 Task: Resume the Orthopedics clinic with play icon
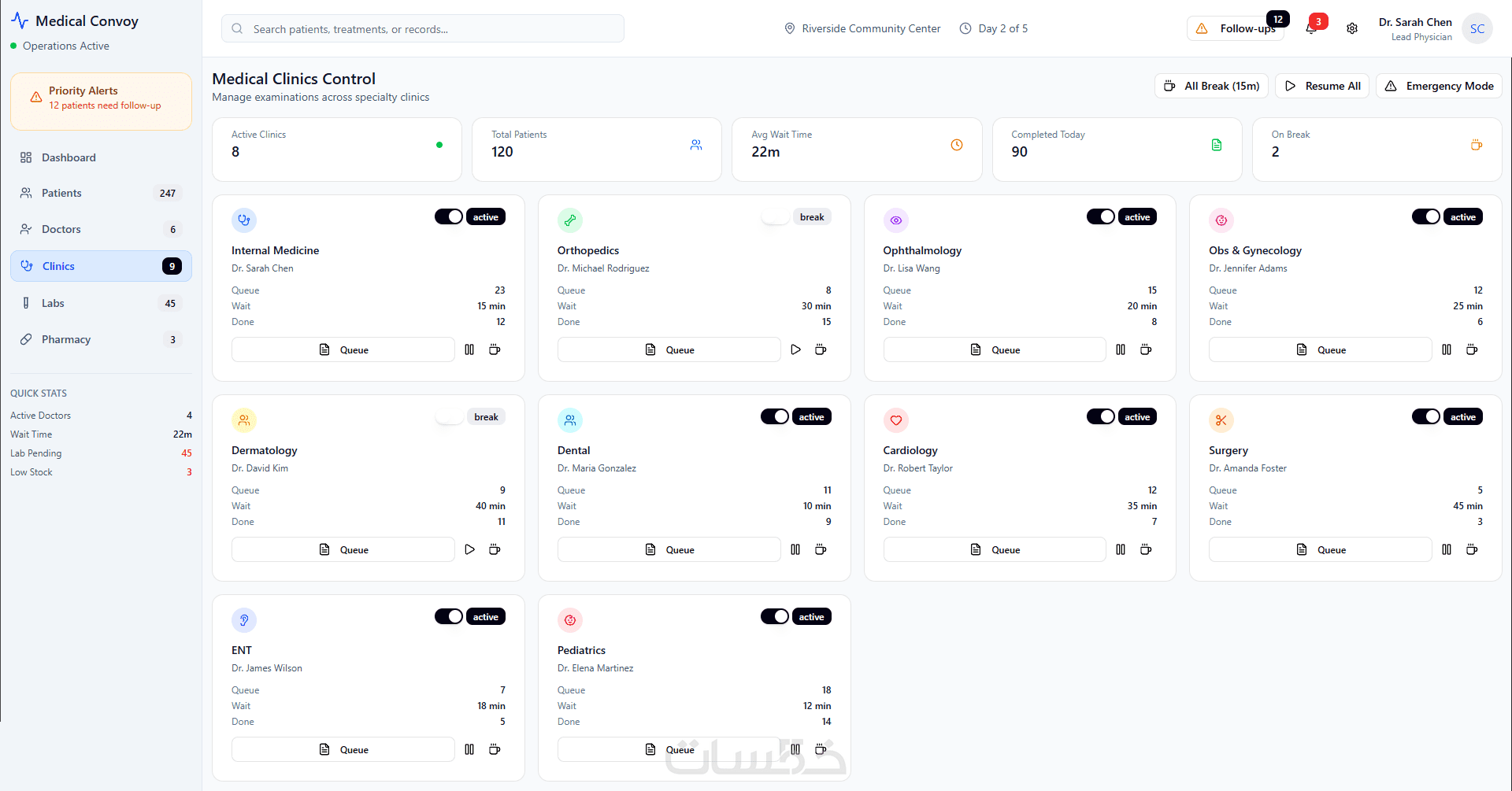[x=795, y=349]
